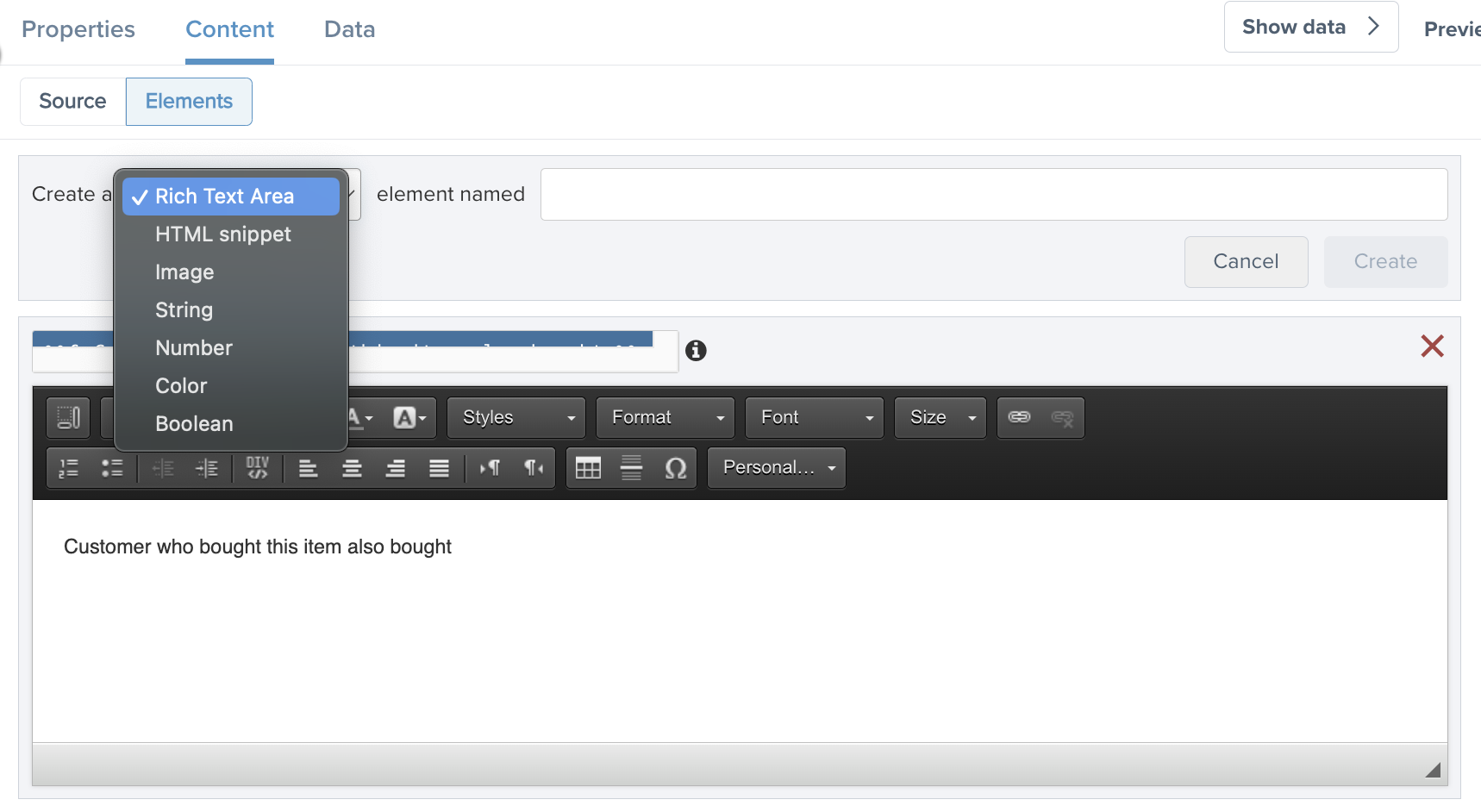Viewport: 1481px width, 812px height.
Task: Increase indent of paragraph
Action: pyautogui.click(x=207, y=468)
